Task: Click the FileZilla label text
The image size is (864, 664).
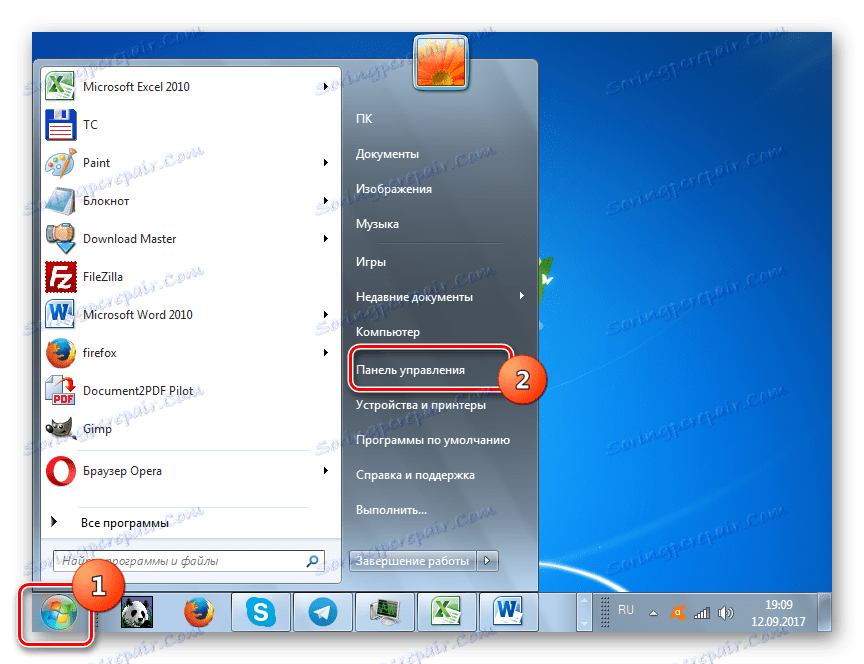Action: [103, 277]
